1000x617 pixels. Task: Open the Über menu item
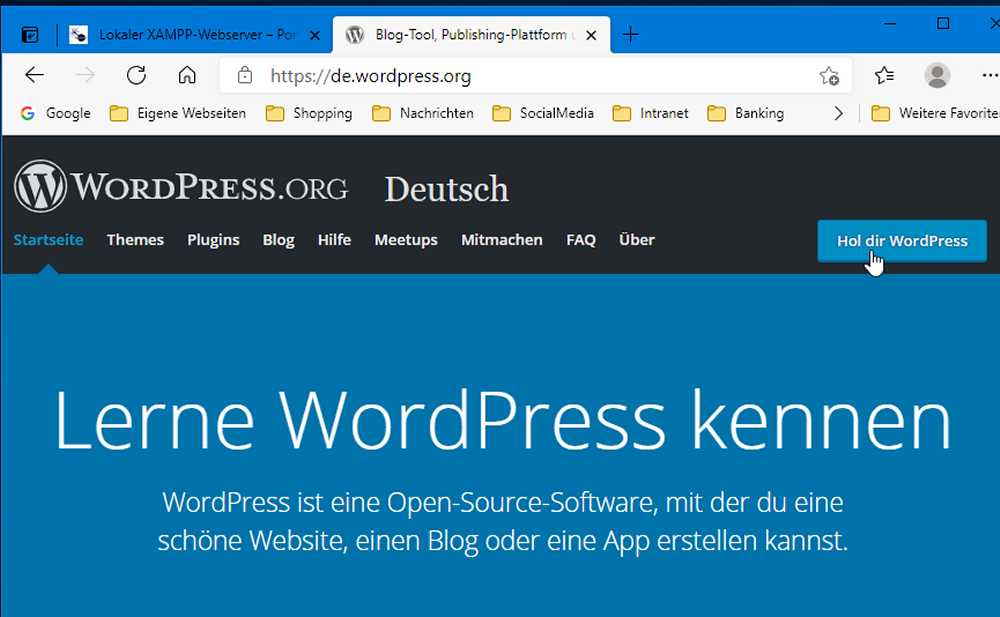[636, 240]
